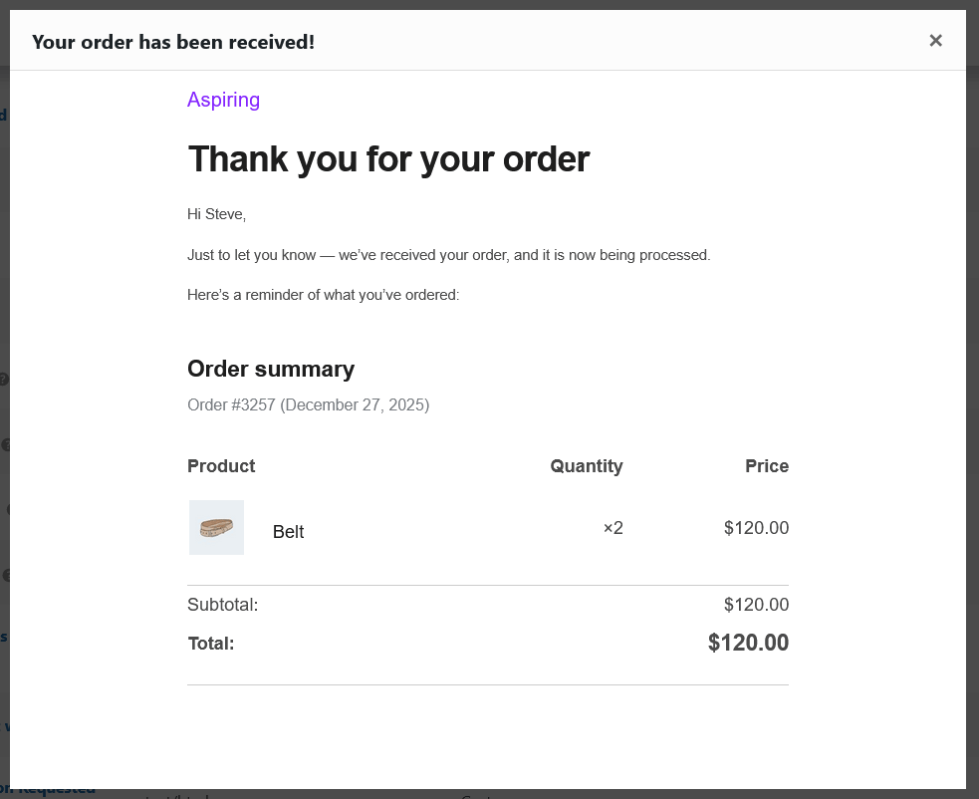Viewport: 979px width, 799px height.
Task: Click the Order summary heading
Action: point(270,369)
